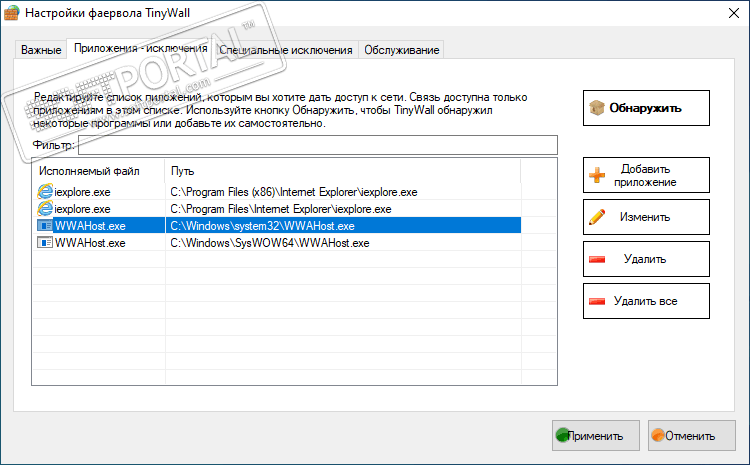Screen dimensions: 750x465
Task: Click the red minus icon beside Удалить
Action: 597,259
